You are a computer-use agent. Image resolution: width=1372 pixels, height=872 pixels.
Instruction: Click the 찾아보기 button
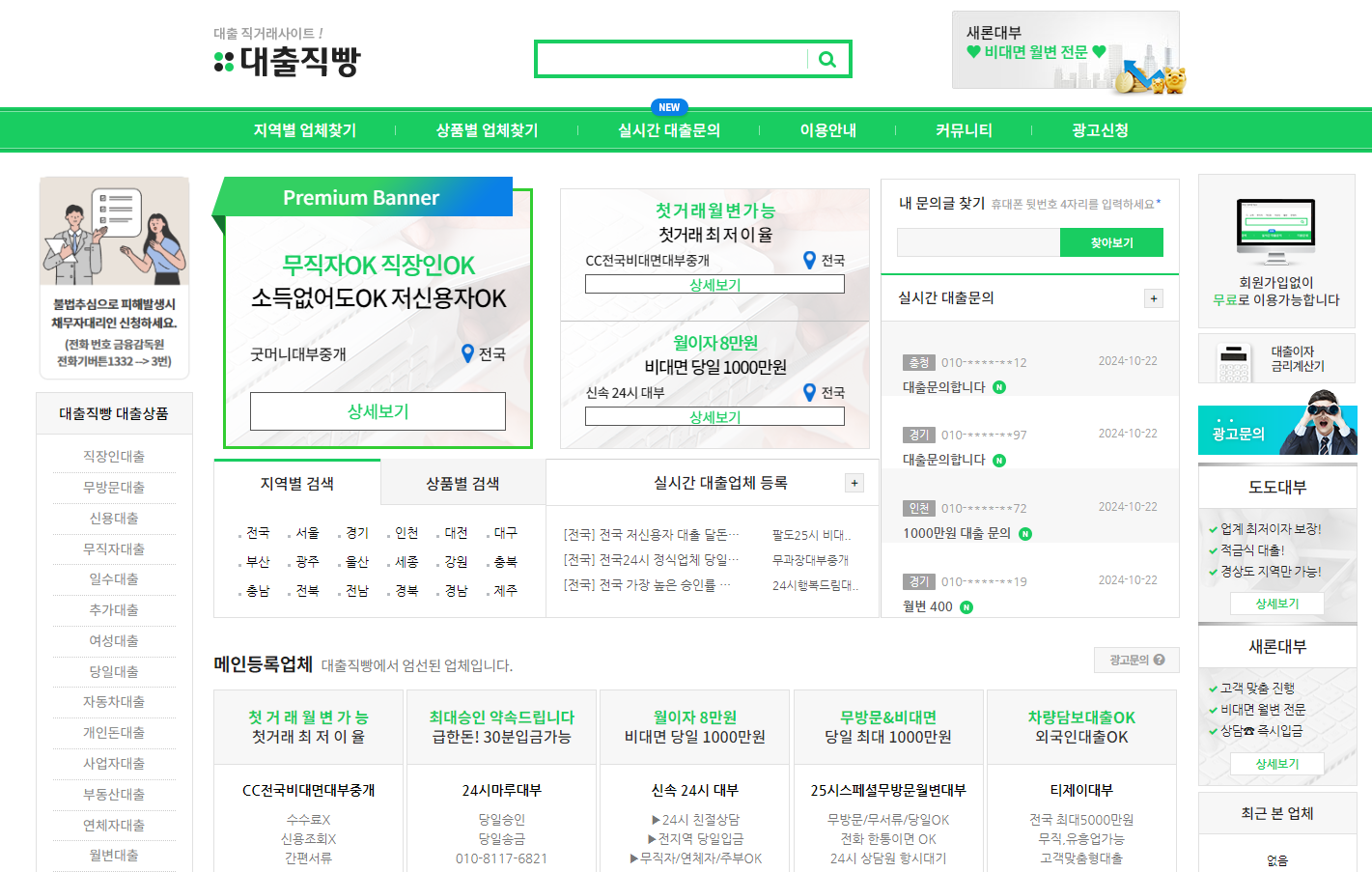point(1111,242)
